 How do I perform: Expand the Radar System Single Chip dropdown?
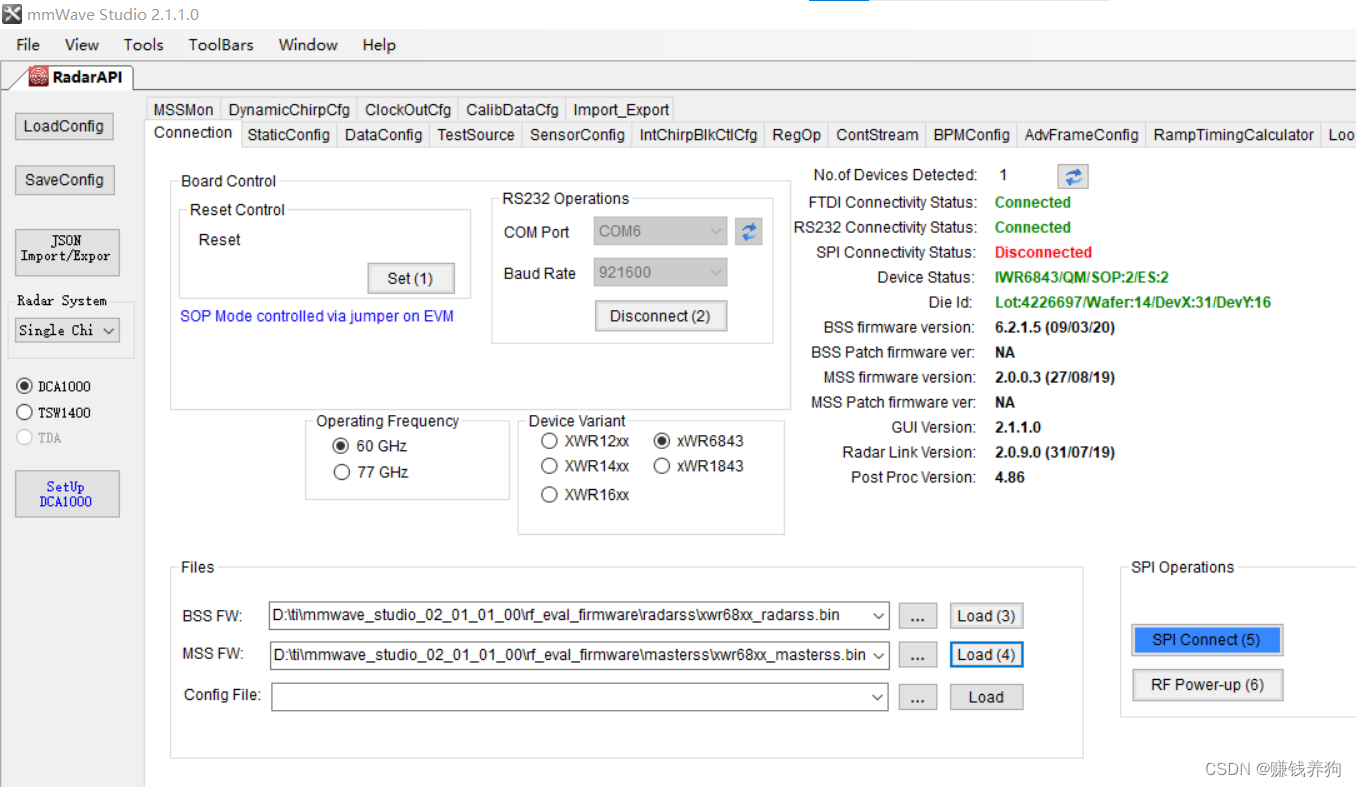point(68,330)
